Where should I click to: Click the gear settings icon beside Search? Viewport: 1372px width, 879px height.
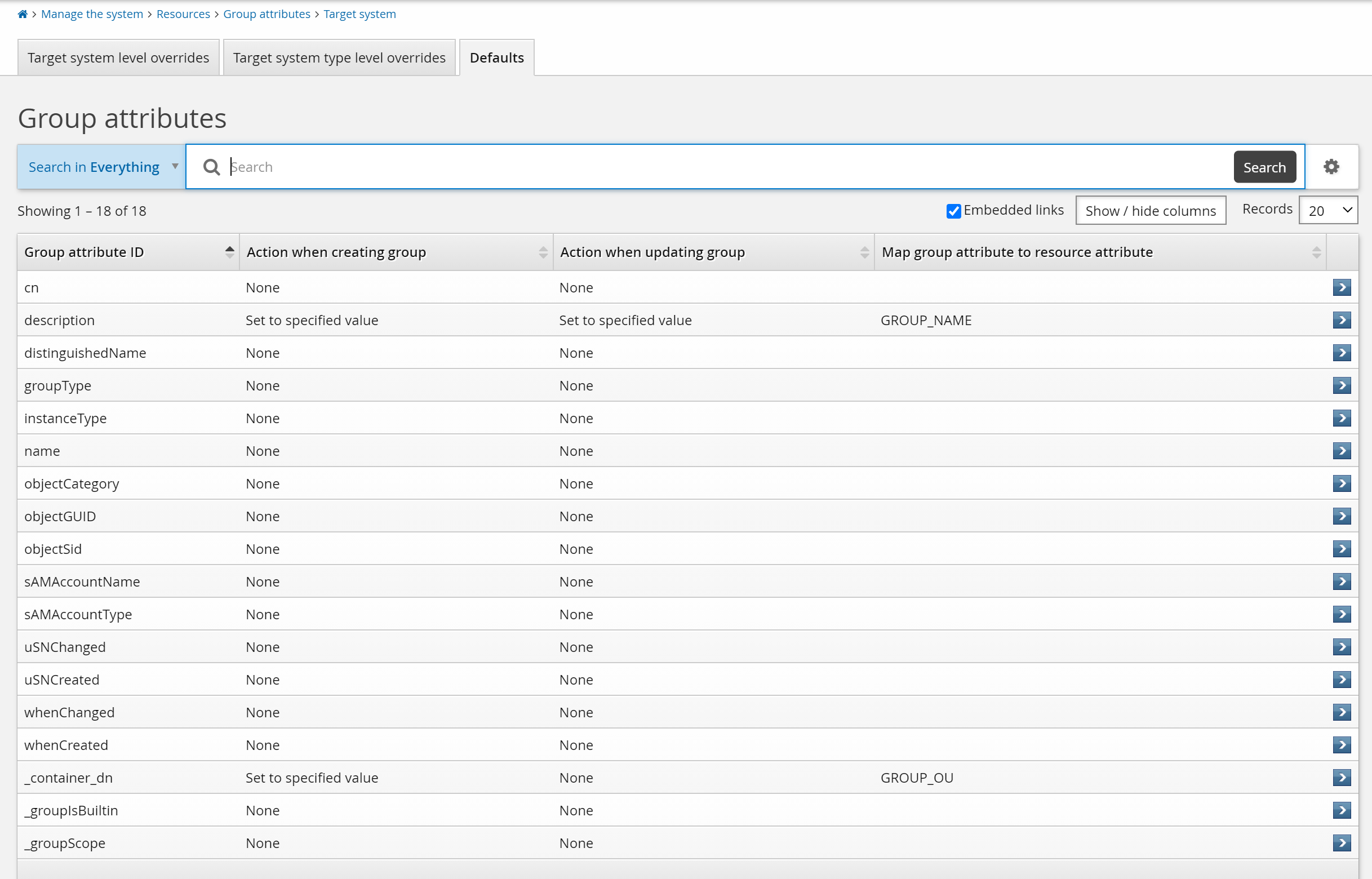pos(1331,167)
